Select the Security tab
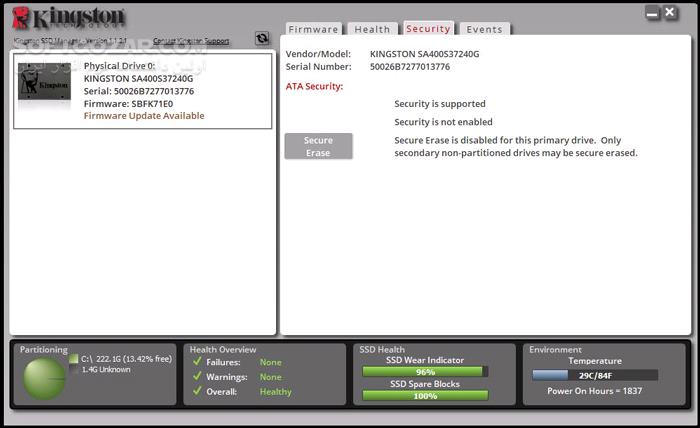Screen dimensions: 700x428 (x=429, y=29)
